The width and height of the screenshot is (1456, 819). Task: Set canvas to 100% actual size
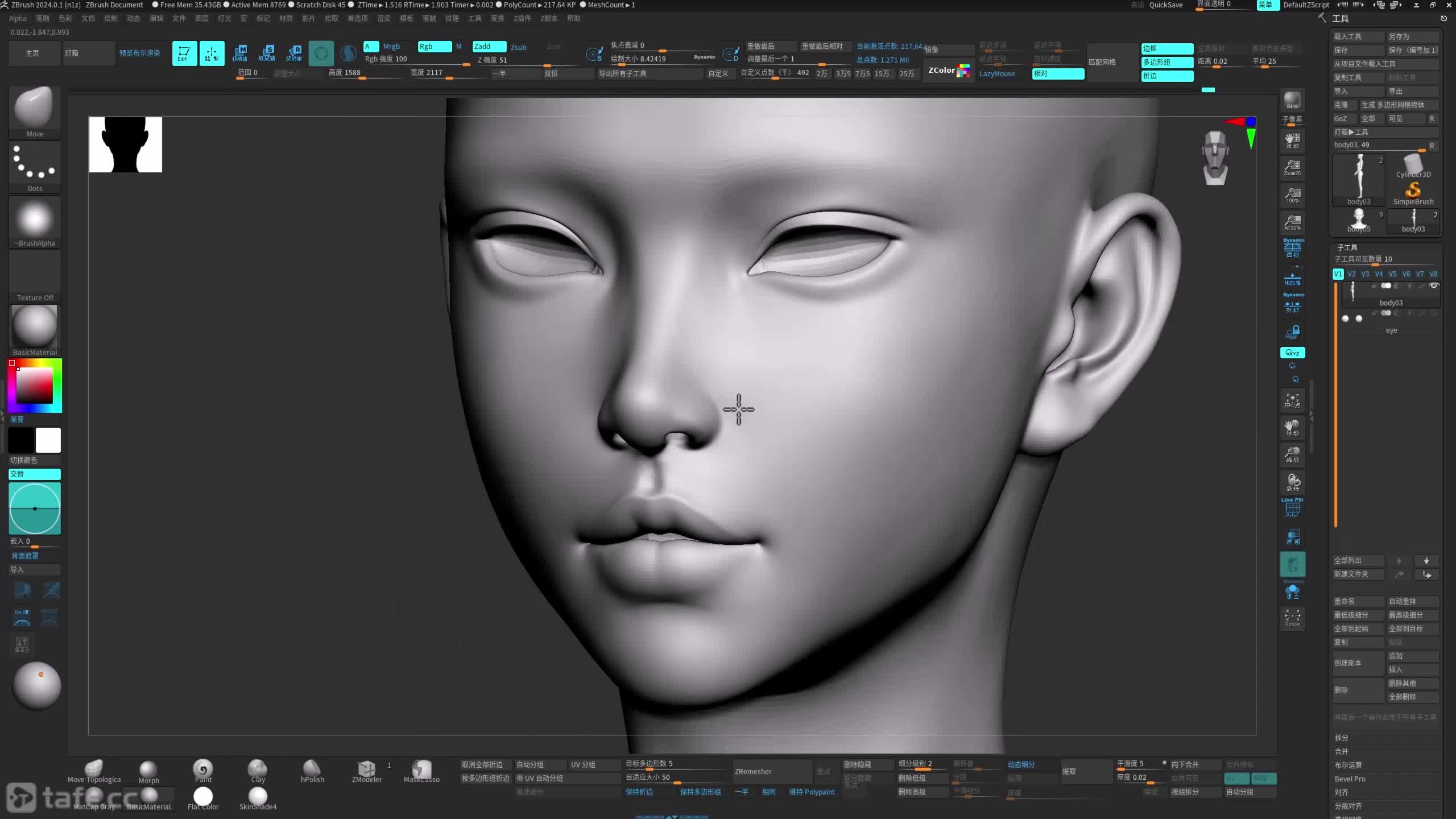pos(1292,195)
